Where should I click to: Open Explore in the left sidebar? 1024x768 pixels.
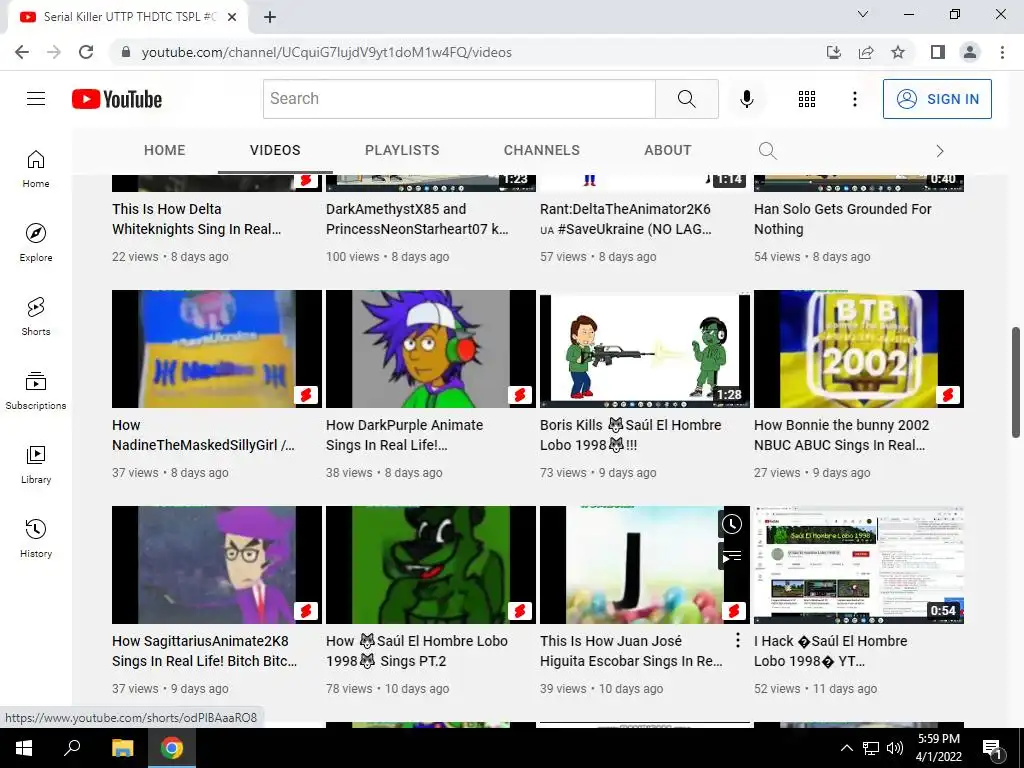pos(36,242)
